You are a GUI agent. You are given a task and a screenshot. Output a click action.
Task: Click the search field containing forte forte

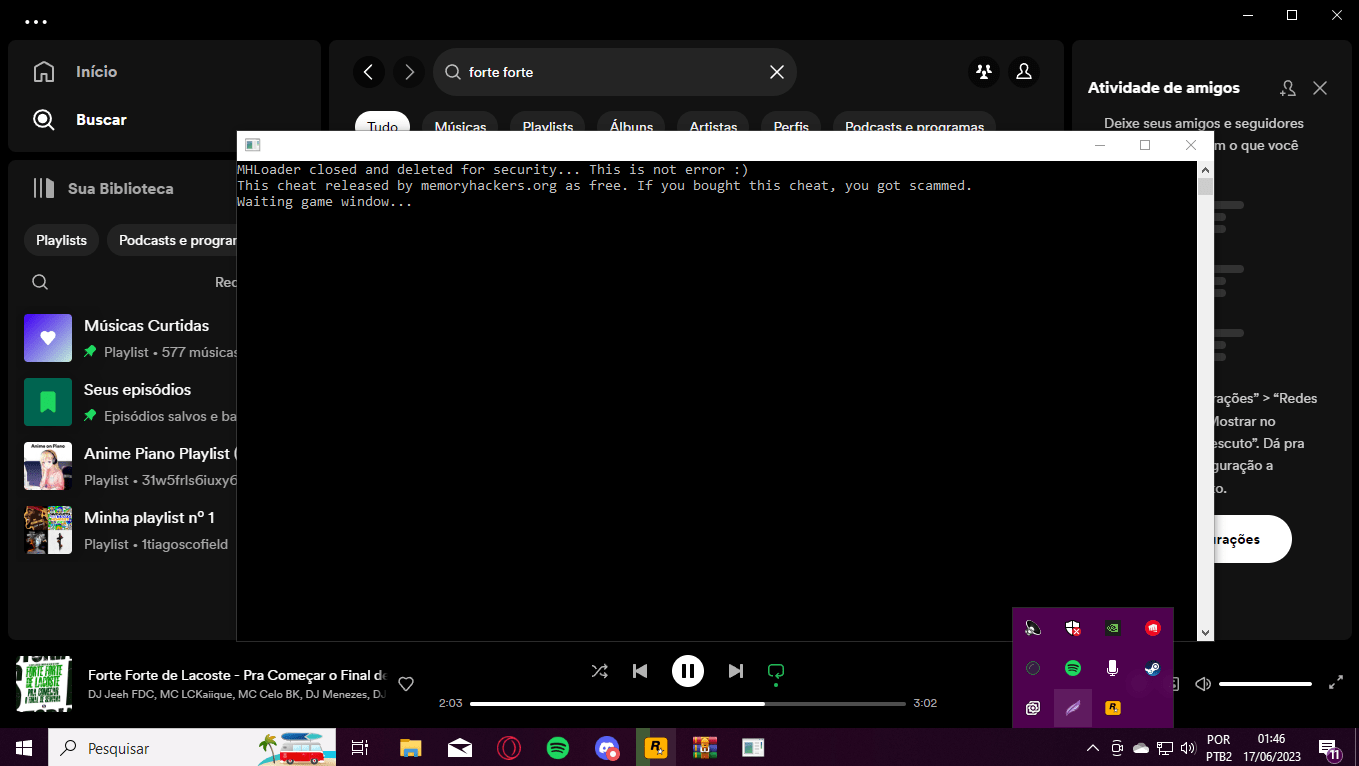[x=614, y=72]
